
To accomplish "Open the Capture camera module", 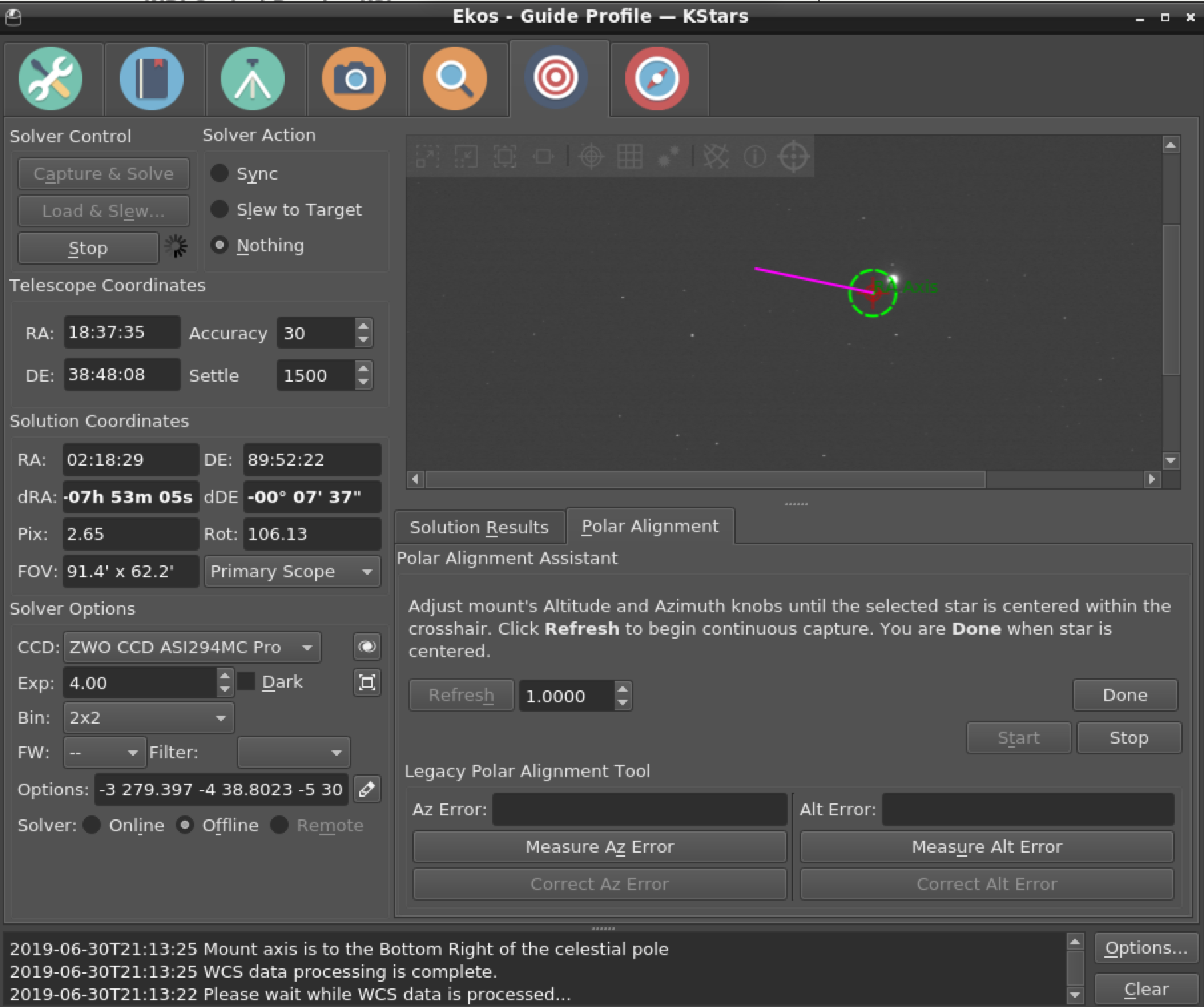I will click(x=354, y=78).
